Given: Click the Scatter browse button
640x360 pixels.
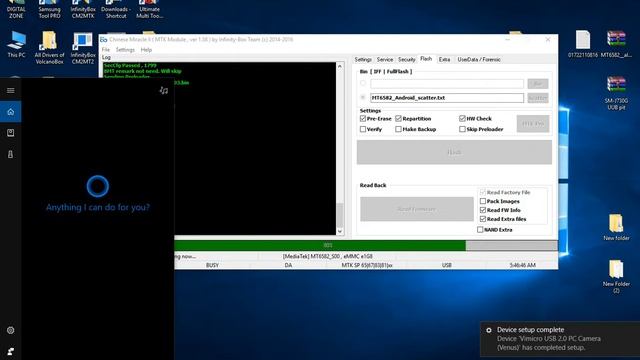Looking at the screenshot, I should click(x=538, y=98).
